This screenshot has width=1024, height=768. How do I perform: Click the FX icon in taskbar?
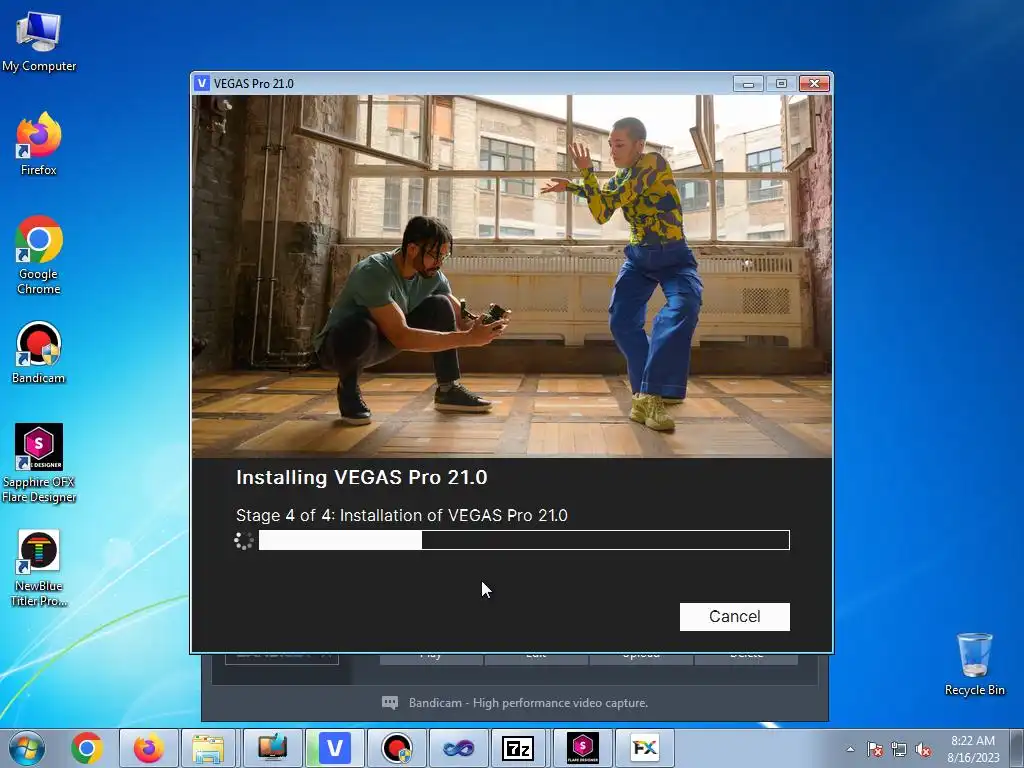645,748
